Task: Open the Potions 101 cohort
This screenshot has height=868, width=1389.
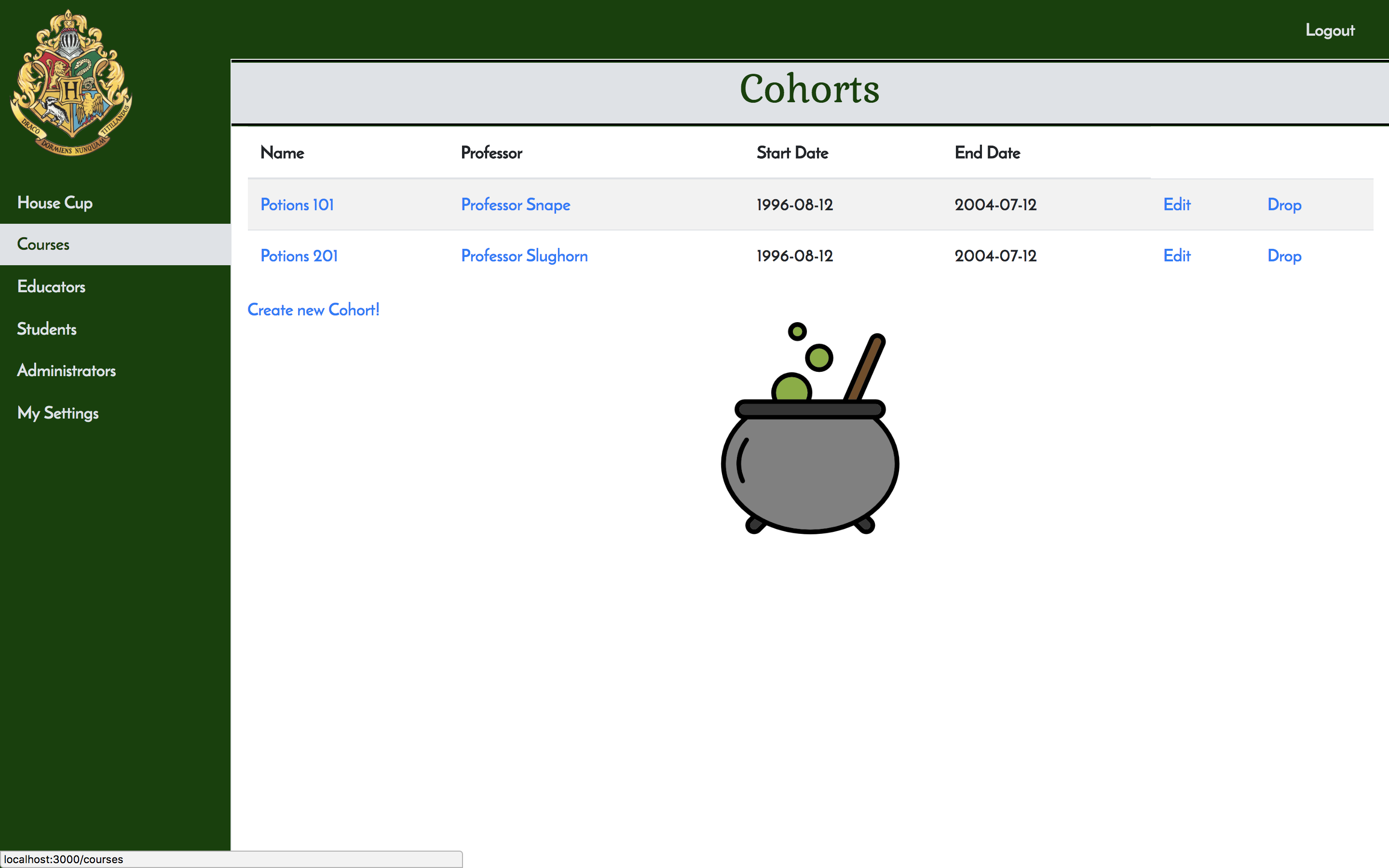Action: point(297,205)
